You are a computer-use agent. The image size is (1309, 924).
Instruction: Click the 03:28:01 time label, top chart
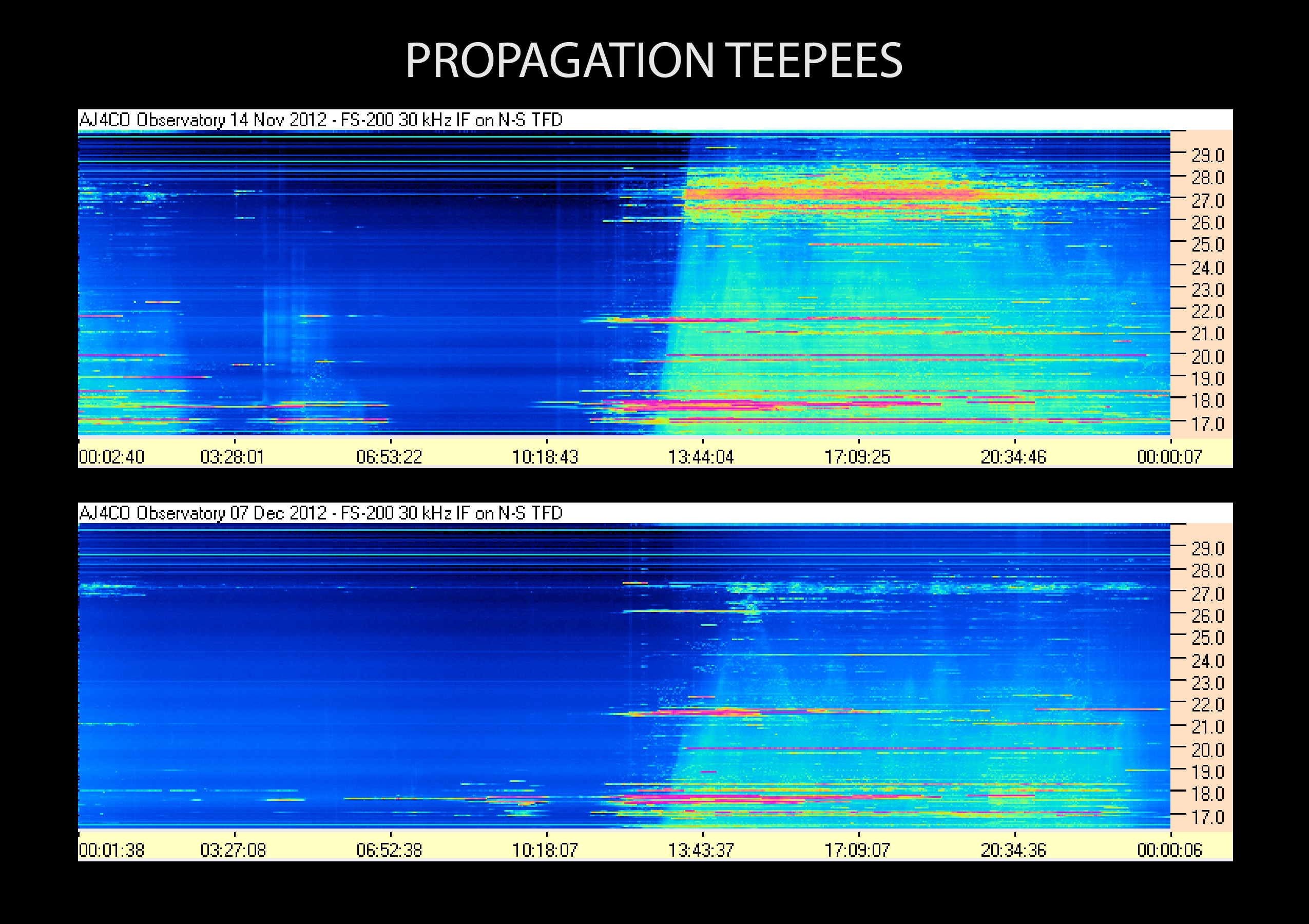pyautogui.click(x=232, y=457)
